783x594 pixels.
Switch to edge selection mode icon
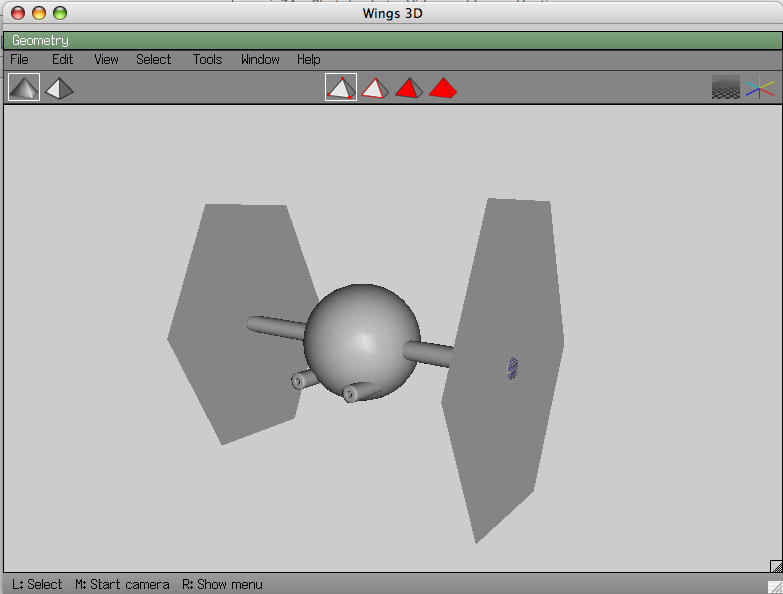point(374,88)
